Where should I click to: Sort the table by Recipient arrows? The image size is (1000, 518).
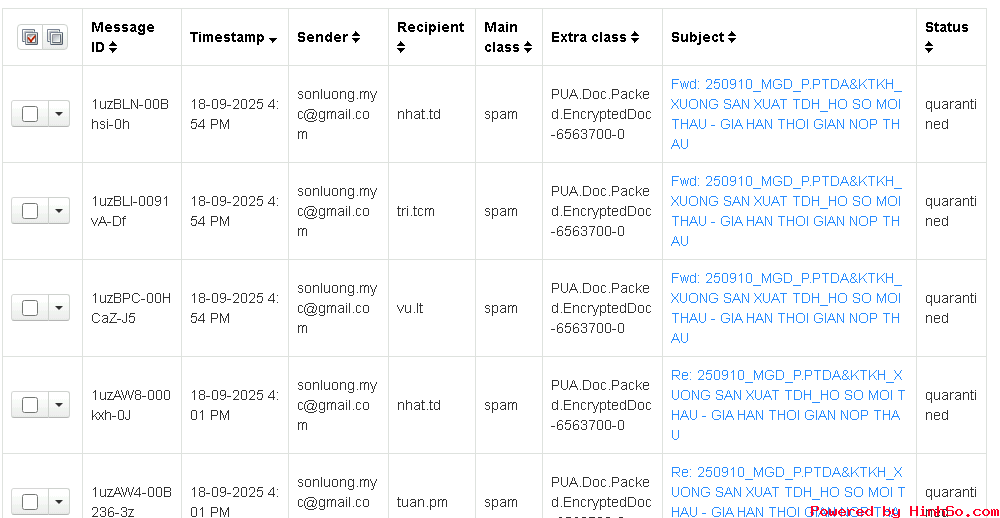click(x=402, y=47)
